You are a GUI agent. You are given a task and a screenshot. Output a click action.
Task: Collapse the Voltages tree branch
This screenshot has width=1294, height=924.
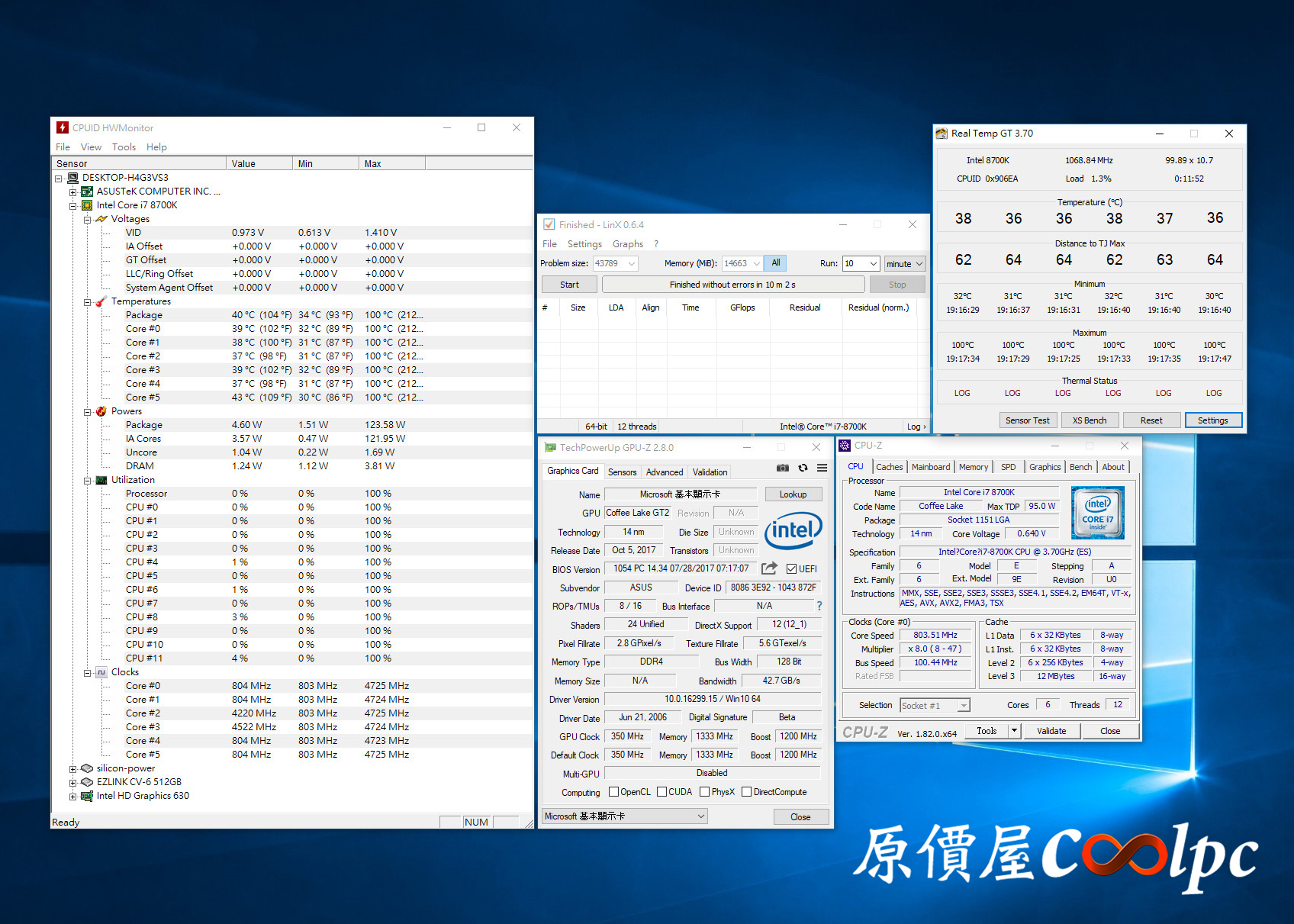coord(87,220)
